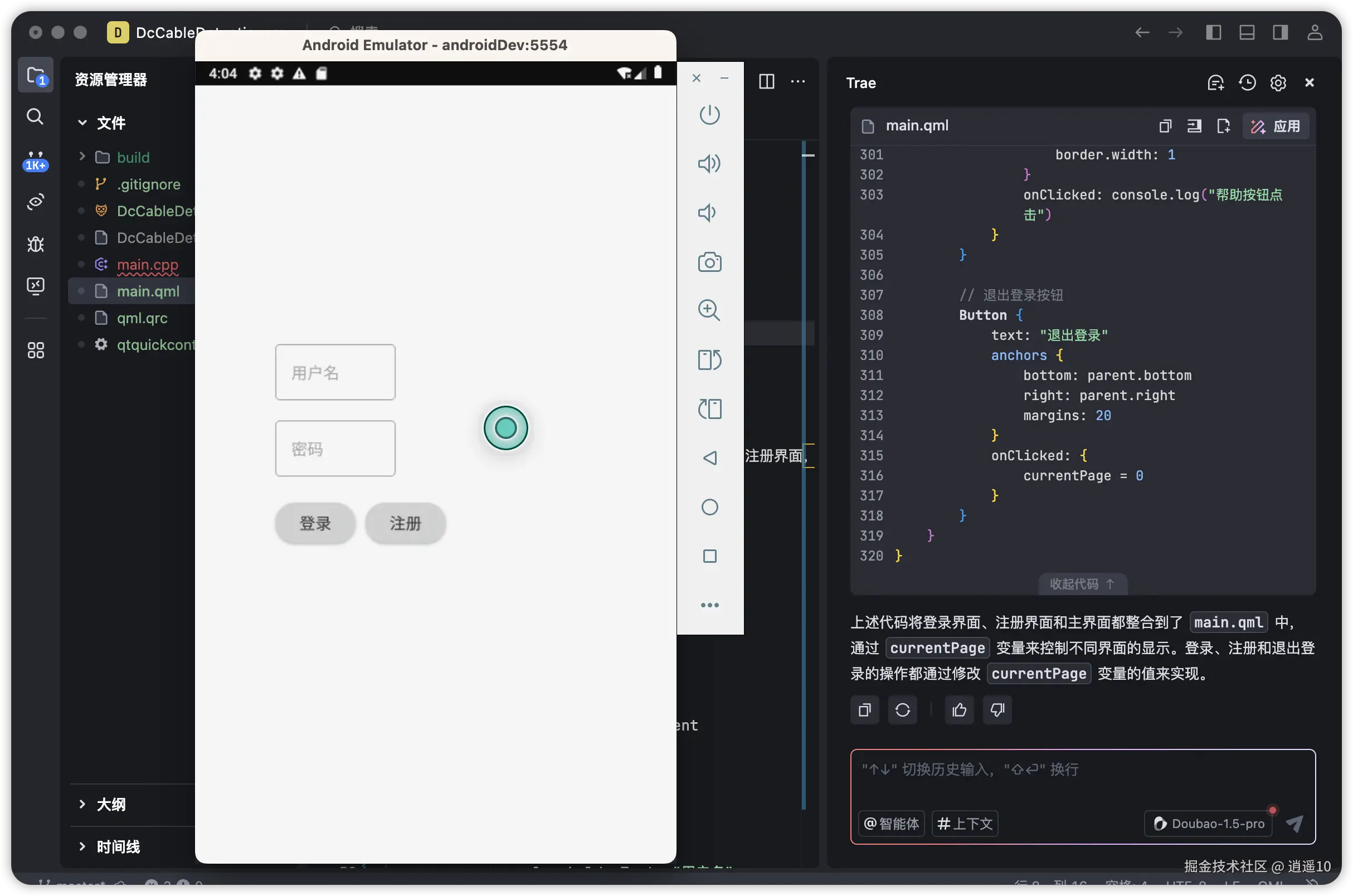Open the Doubao-1.5-pro model selector
The width and height of the screenshot is (1353, 896).
pyautogui.click(x=1209, y=824)
